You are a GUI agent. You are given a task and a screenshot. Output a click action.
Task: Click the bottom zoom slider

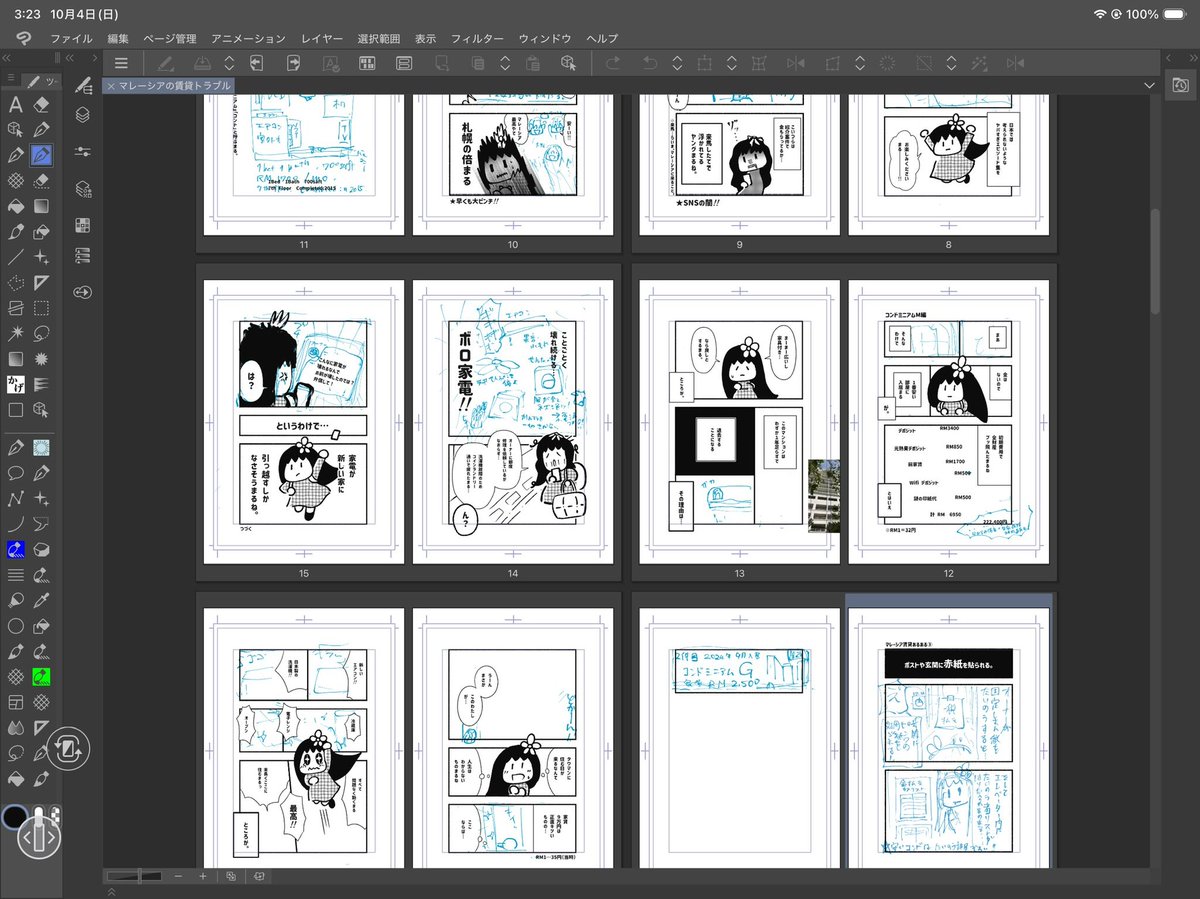point(135,876)
